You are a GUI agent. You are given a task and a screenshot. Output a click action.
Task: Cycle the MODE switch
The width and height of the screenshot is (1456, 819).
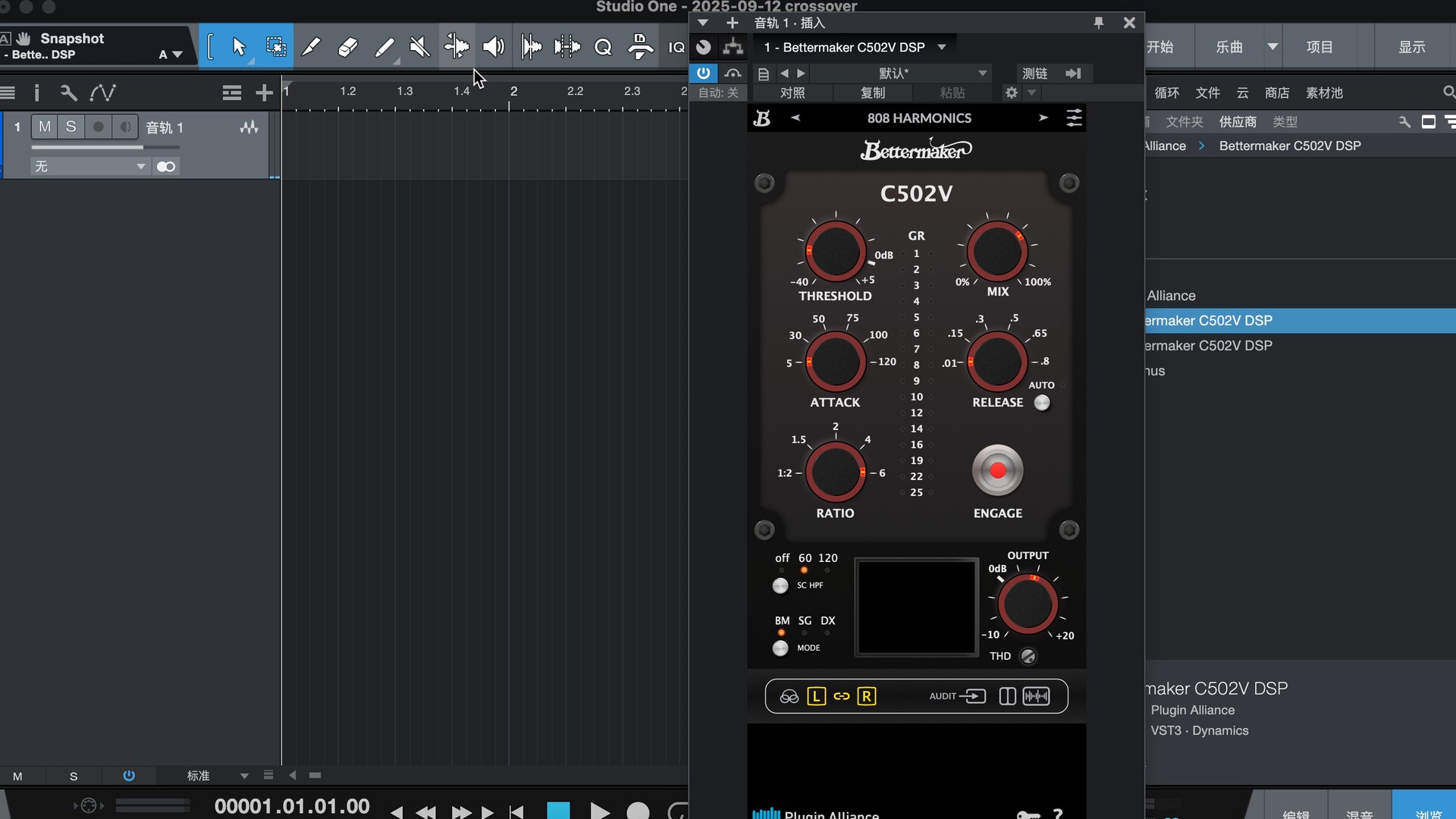click(780, 648)
